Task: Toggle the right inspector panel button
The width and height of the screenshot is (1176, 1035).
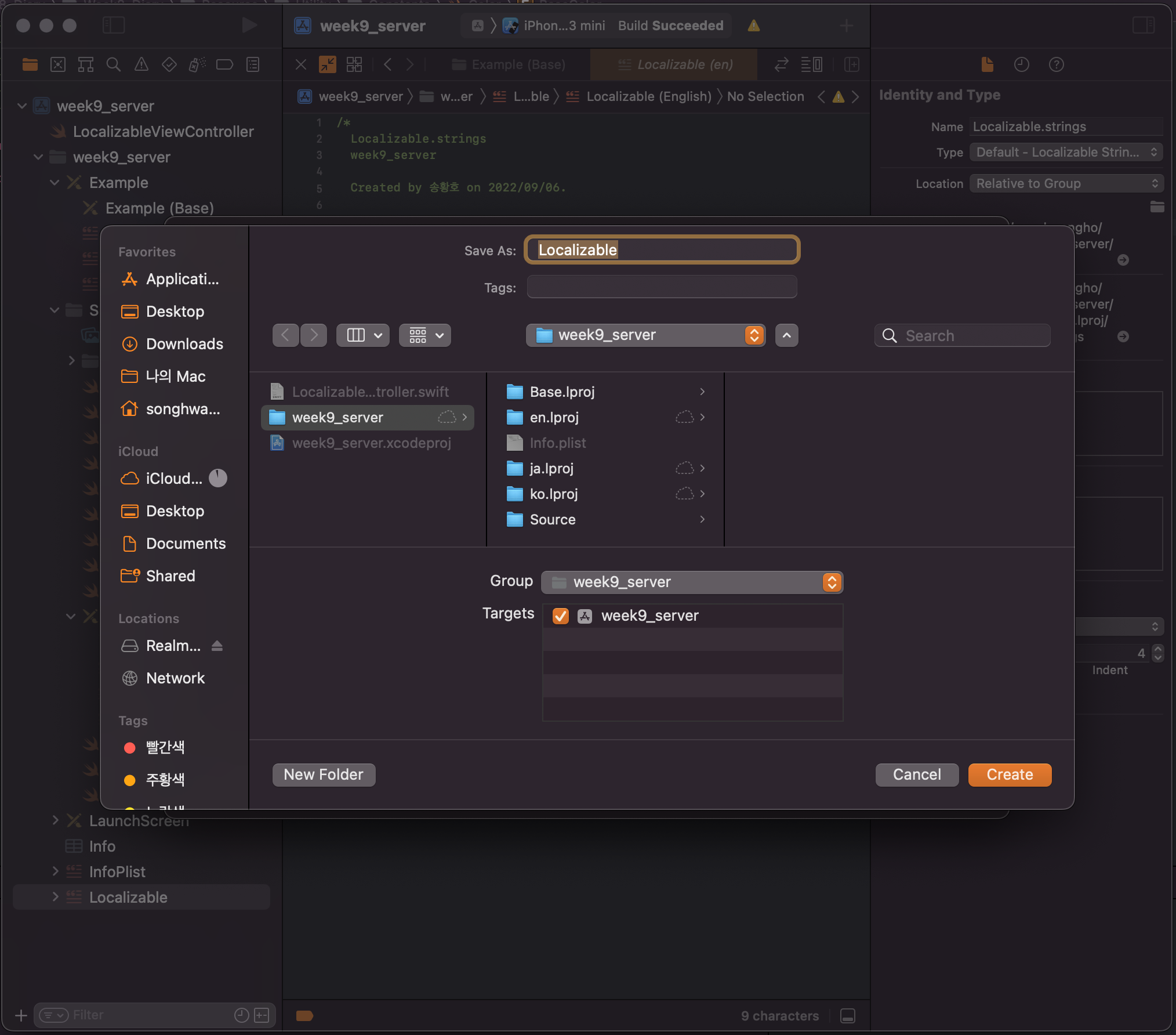Action: pos(1143,25)
